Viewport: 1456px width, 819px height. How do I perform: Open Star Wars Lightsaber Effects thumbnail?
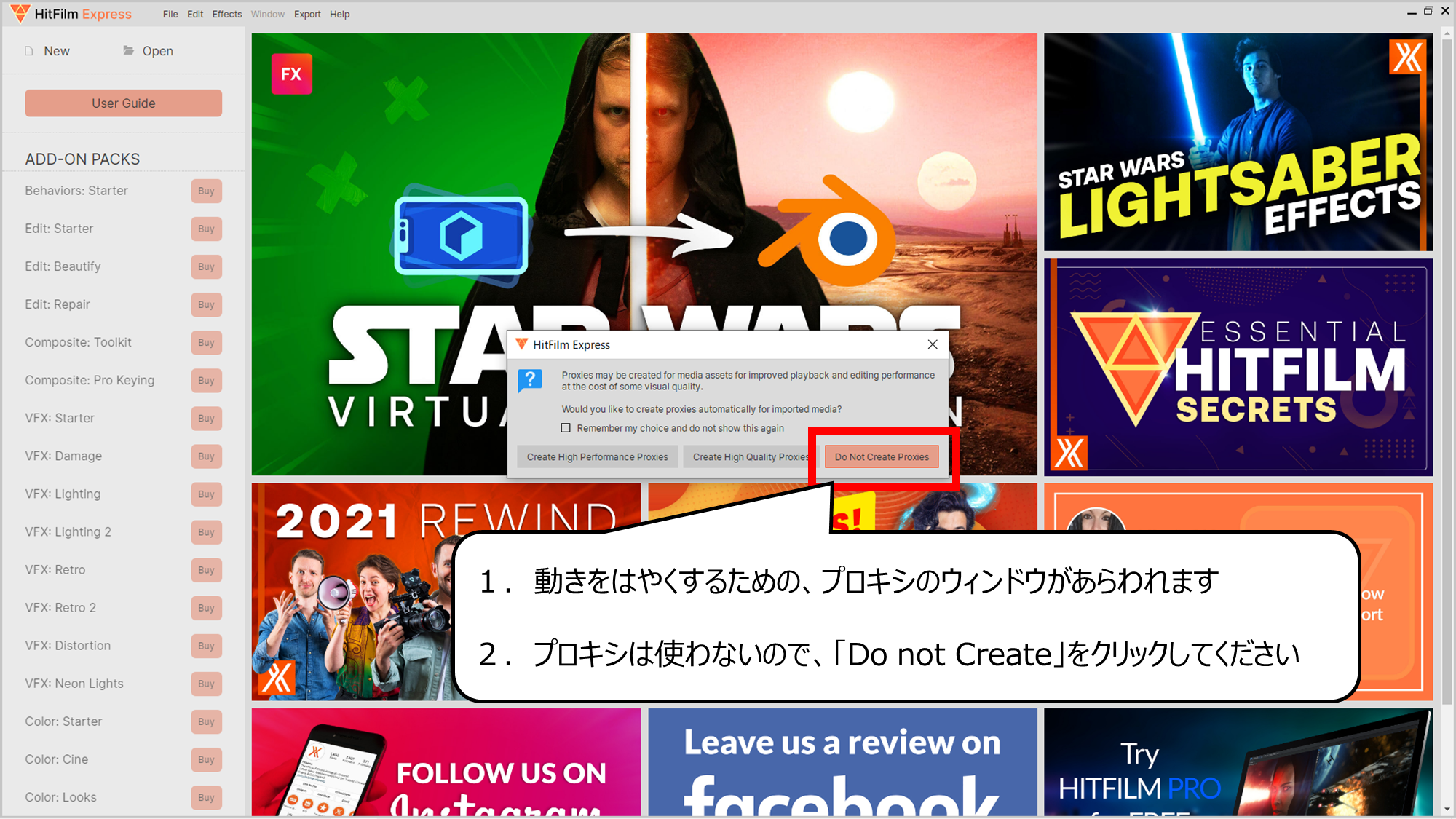(x=1238, y=142)
